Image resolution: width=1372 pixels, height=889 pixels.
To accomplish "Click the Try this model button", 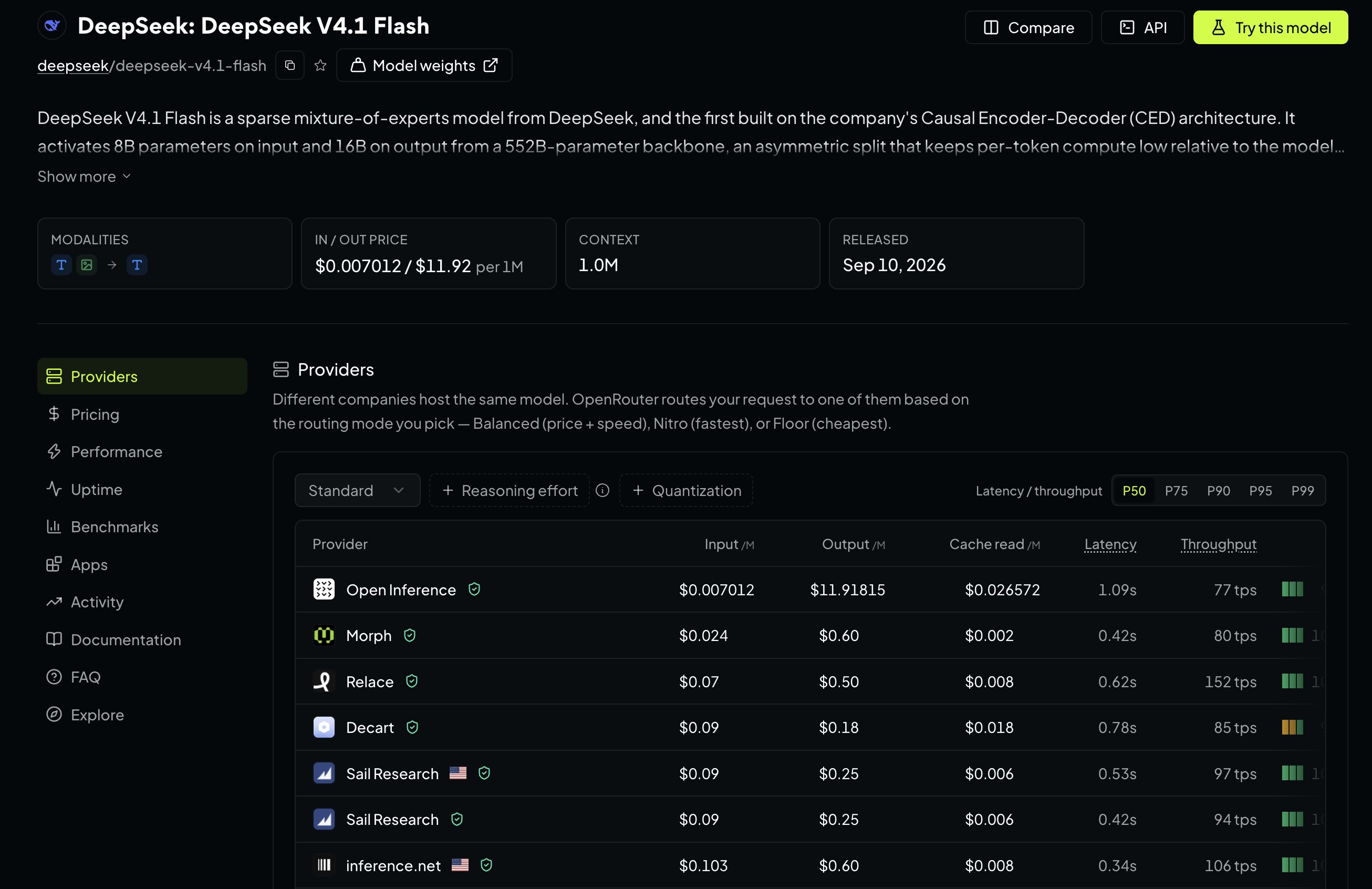I will coord(1271,27).
